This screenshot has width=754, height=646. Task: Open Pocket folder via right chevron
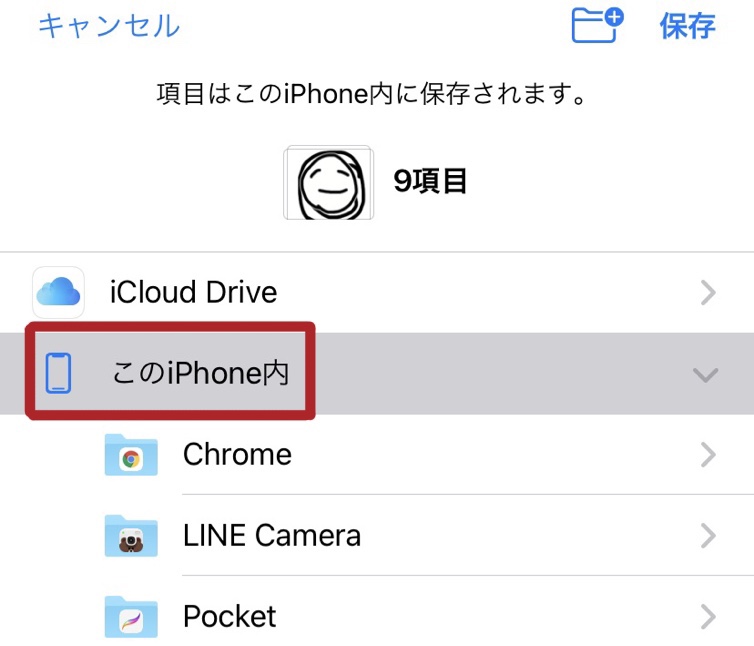tap(708, 617)
